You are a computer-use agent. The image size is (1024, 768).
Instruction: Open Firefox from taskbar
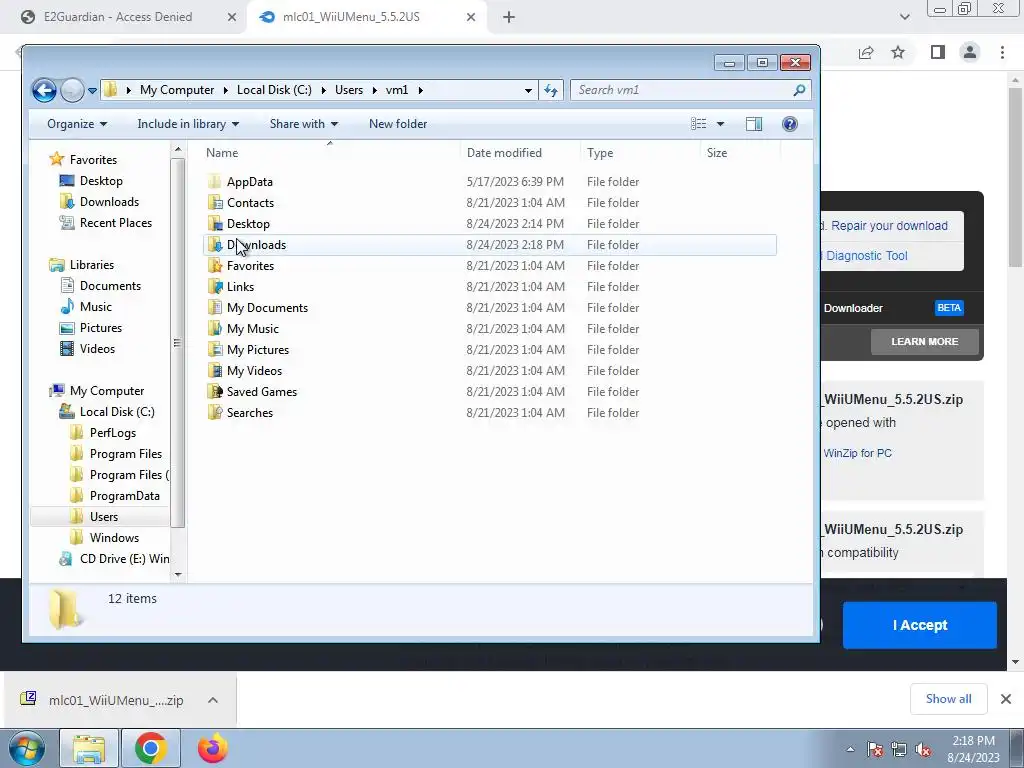[212, 748]
